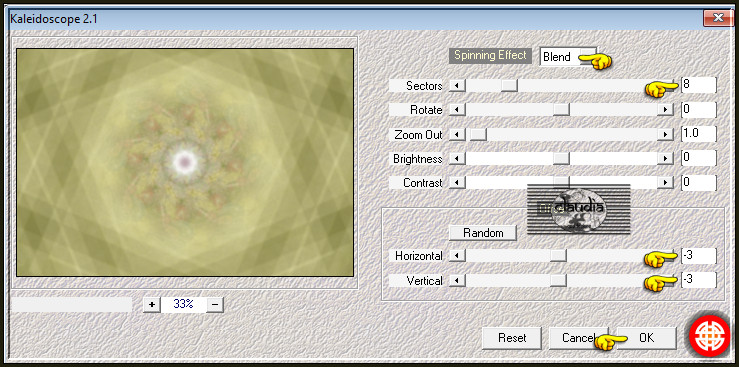Click the Brightness slider right arrow
Viewport: 739px width, 367px height.
[x=665, y=158]
